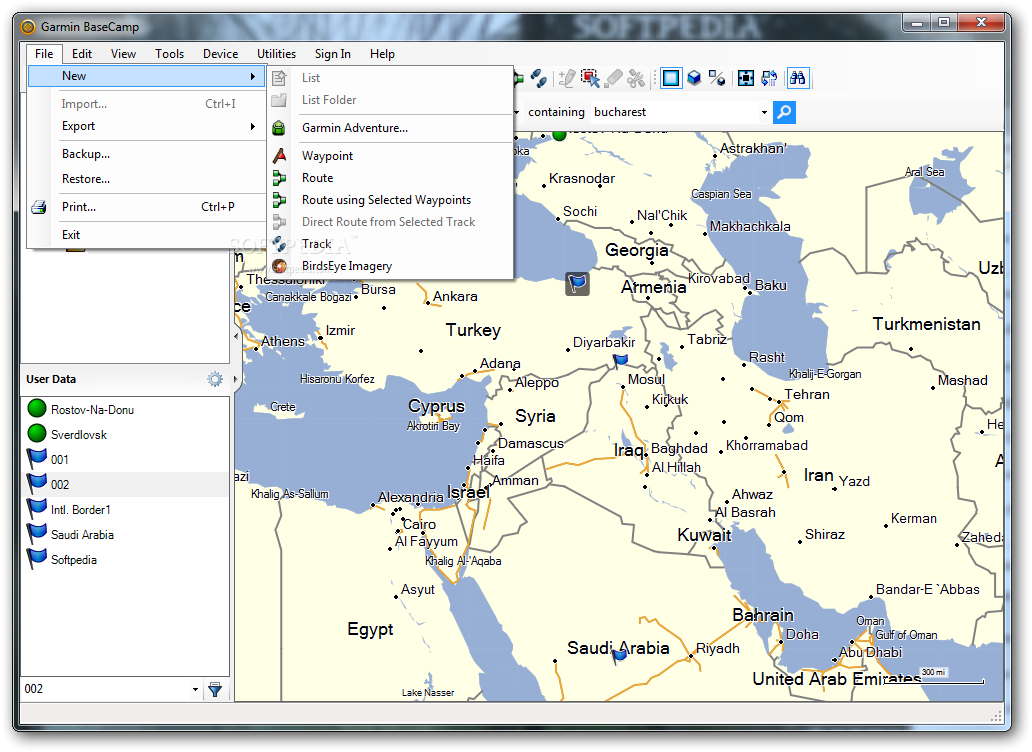This screenshot has width=1032, height=752.
Task: Open the Tools menu
Action: point(169,54)
